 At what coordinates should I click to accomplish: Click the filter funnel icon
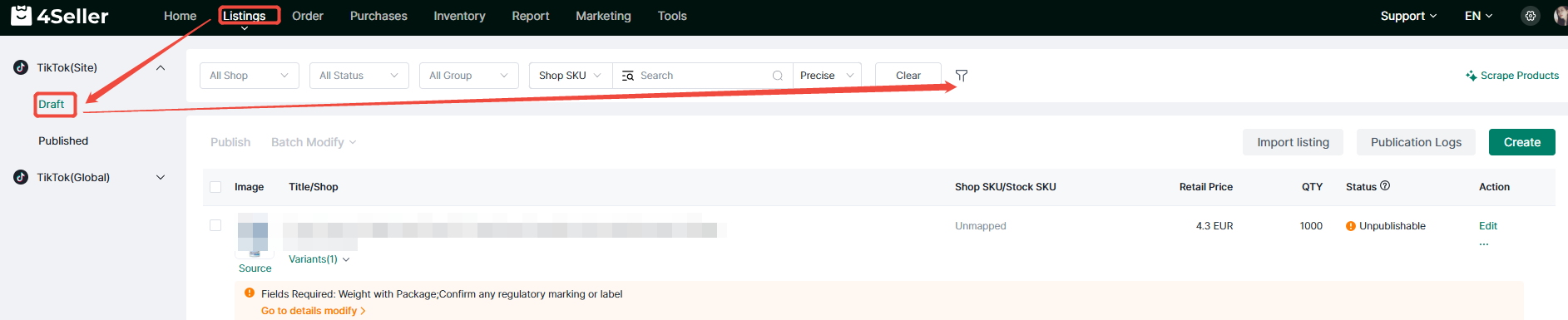click(962, 76)
